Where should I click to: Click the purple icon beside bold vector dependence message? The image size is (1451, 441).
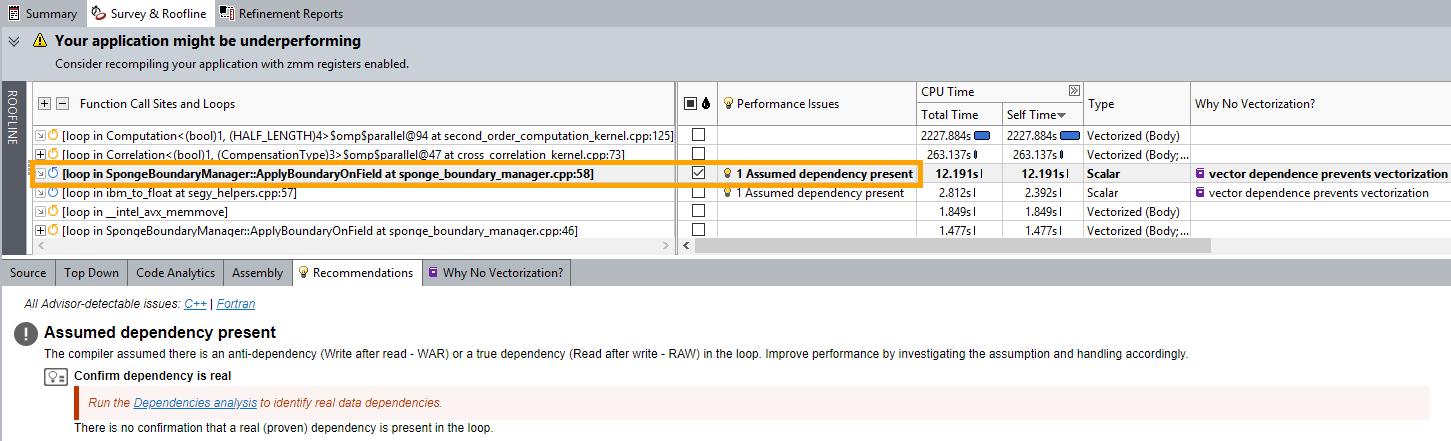pos(1200,174)
